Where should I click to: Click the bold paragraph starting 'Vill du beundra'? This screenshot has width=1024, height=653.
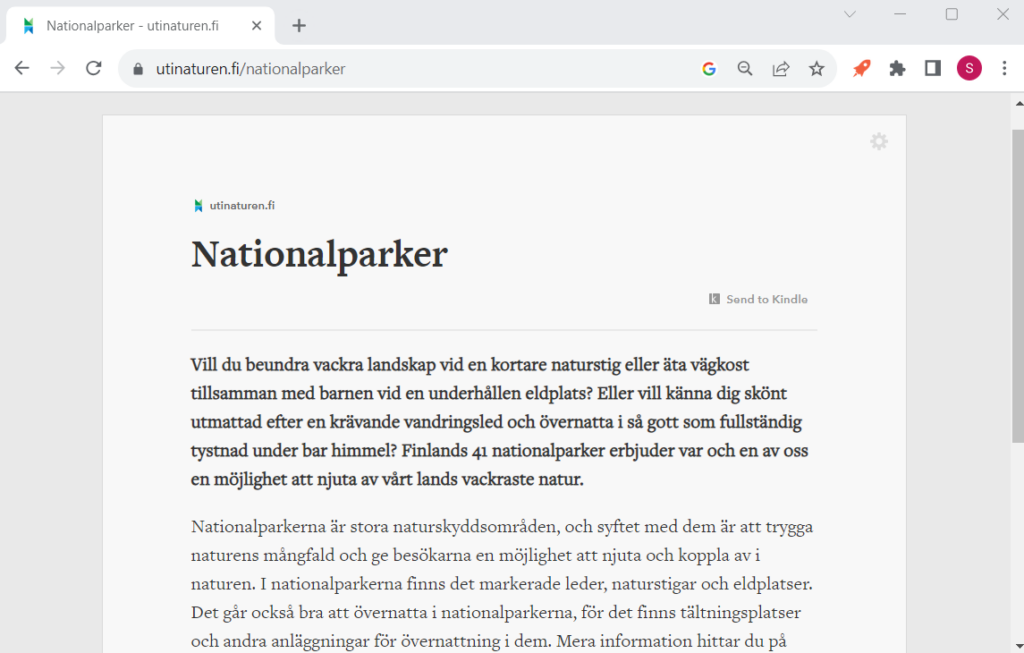[500, 422]
